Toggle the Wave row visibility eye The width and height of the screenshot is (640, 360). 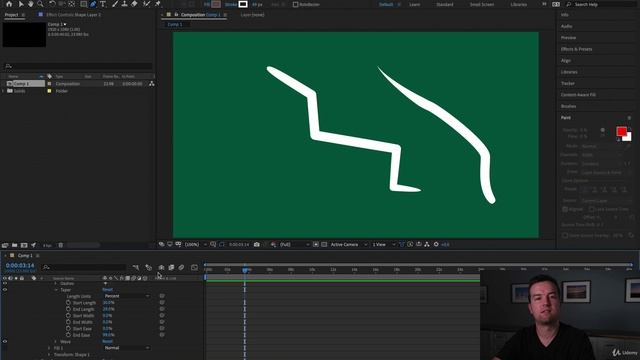point(5,341)
